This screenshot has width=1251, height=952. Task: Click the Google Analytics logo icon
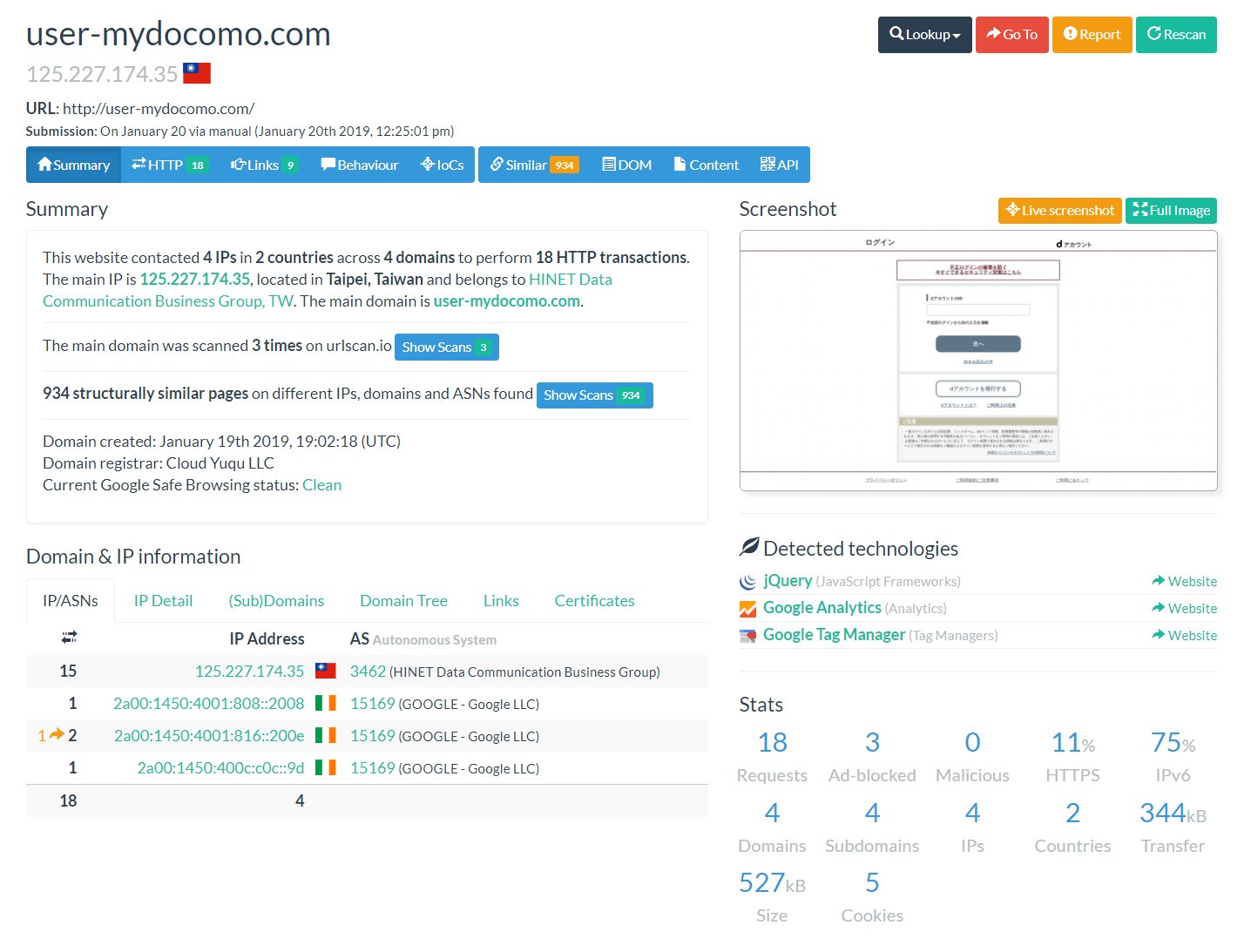click(748, 609)
